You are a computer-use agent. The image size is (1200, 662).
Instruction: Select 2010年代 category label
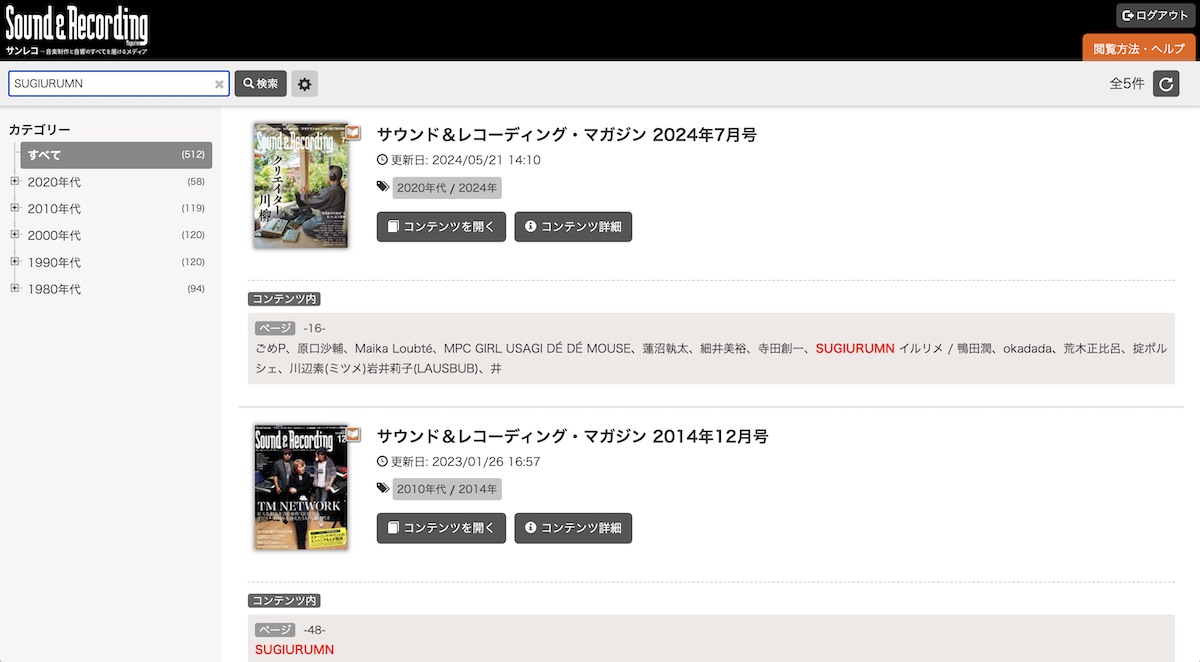pos(54,209)
